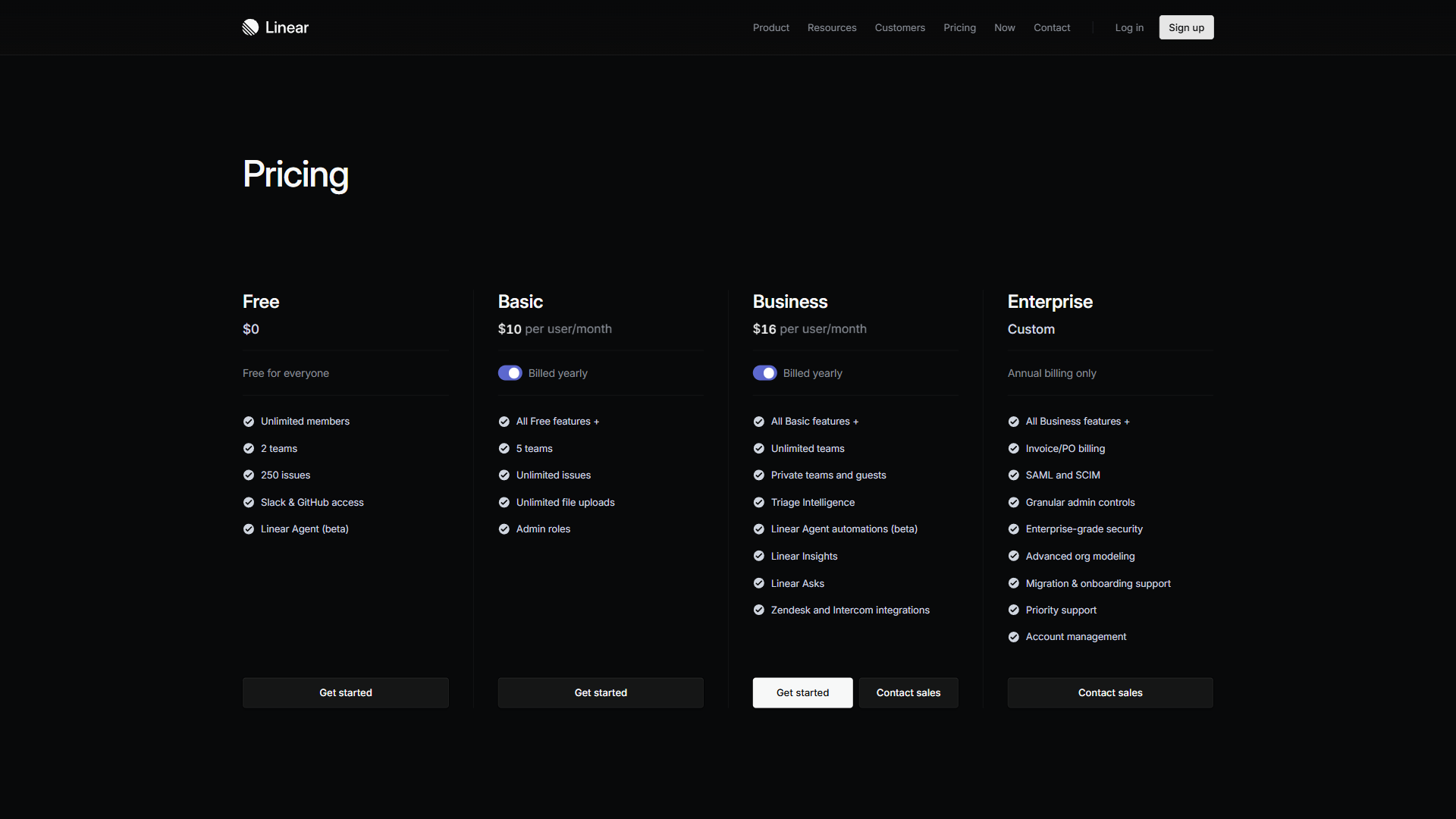Click checkmark icon beside Triage Intelligence

[759, 503]
